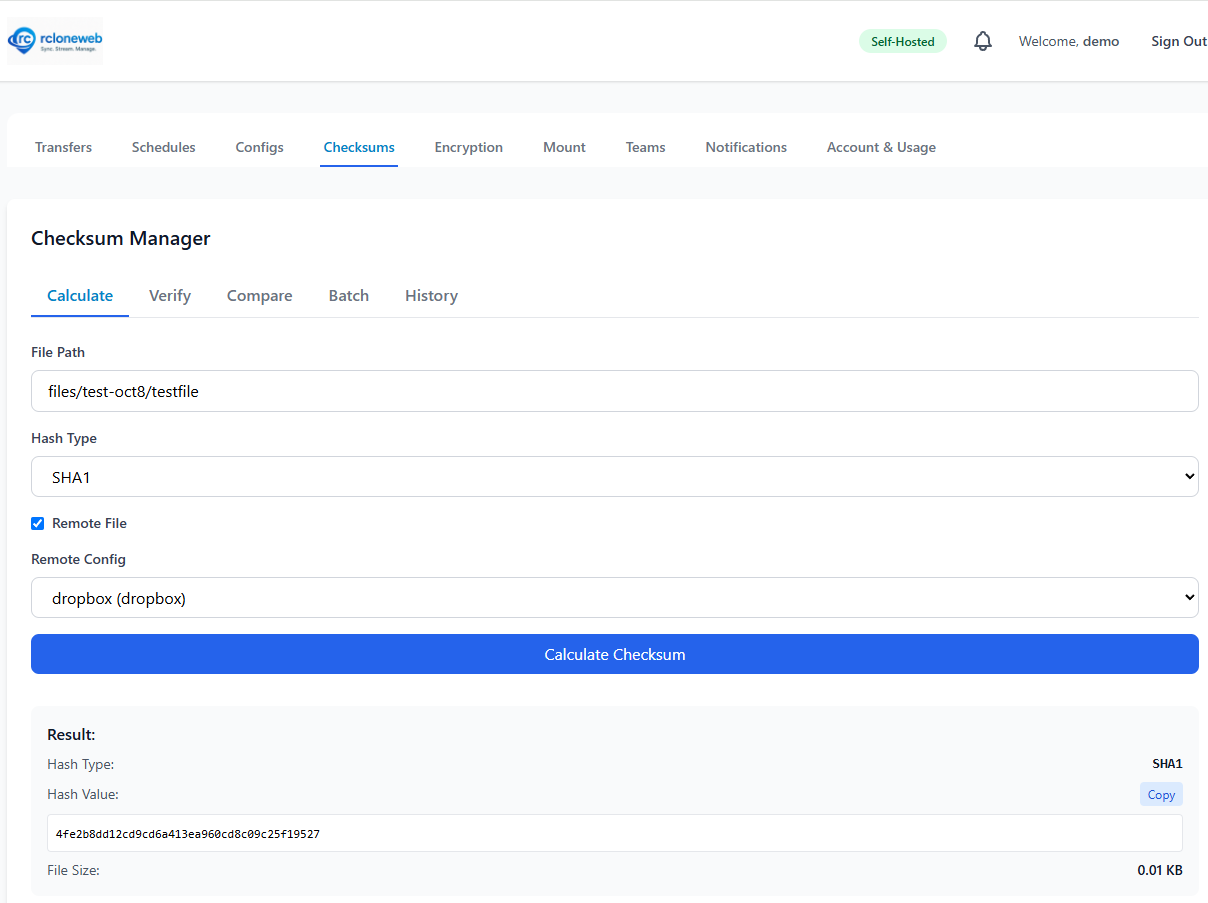Select the Encryption nav tab

[468, 147]
